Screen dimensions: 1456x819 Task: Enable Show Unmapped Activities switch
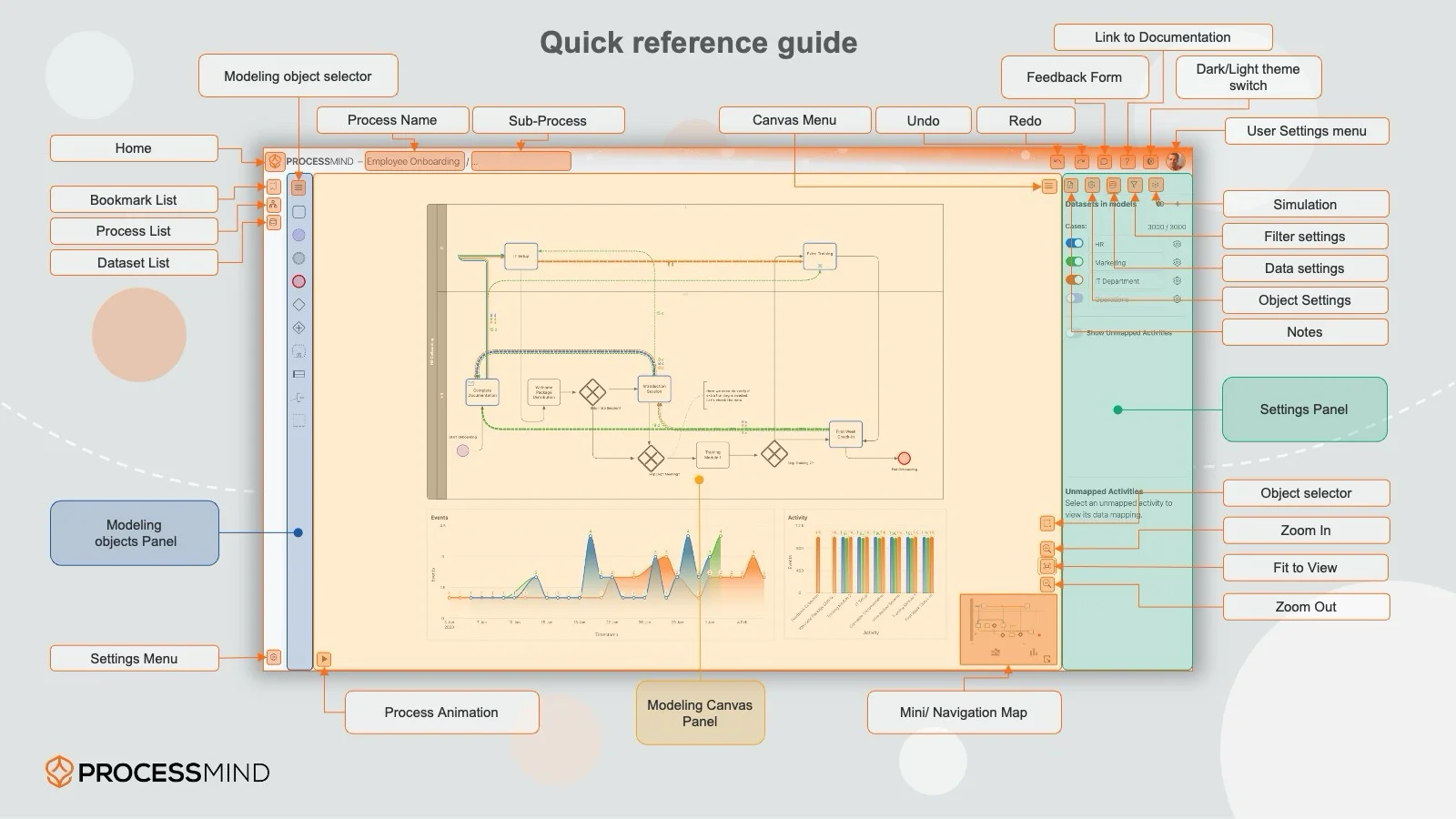tap(1075, 333)
